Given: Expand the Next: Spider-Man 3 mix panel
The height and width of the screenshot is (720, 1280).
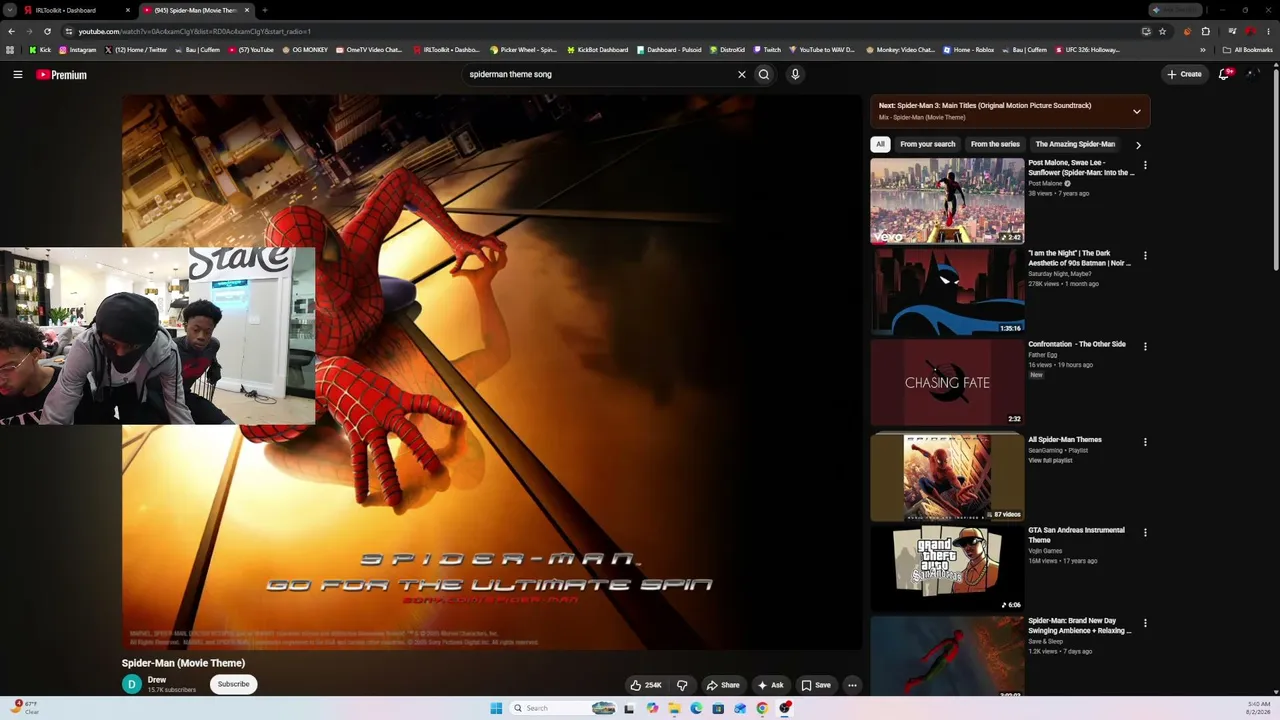Looking at the screenshot, I should coord(1137,111).
